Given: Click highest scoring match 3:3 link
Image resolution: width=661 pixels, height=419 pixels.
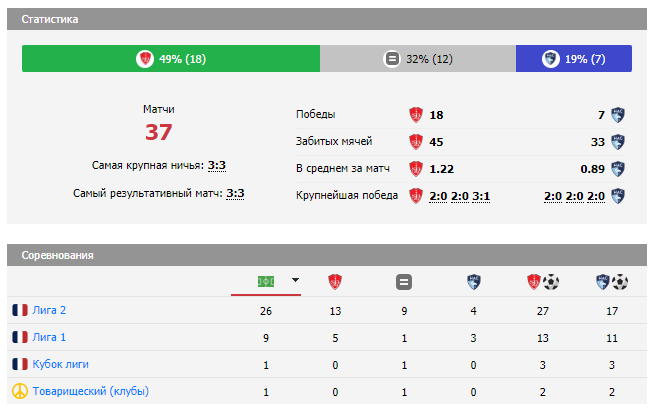Looking at the screenshot, I should pyautogui.click(x=235, y=194).
